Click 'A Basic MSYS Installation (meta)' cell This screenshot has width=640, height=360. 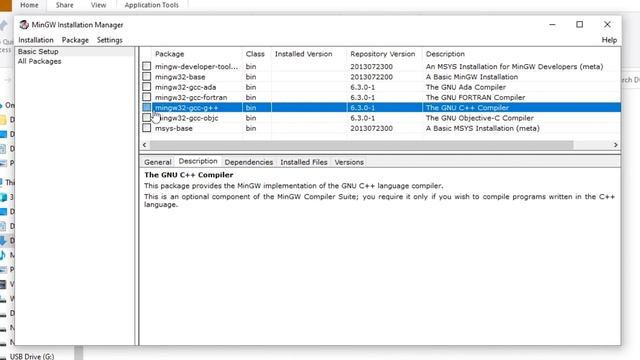[482, 128]
